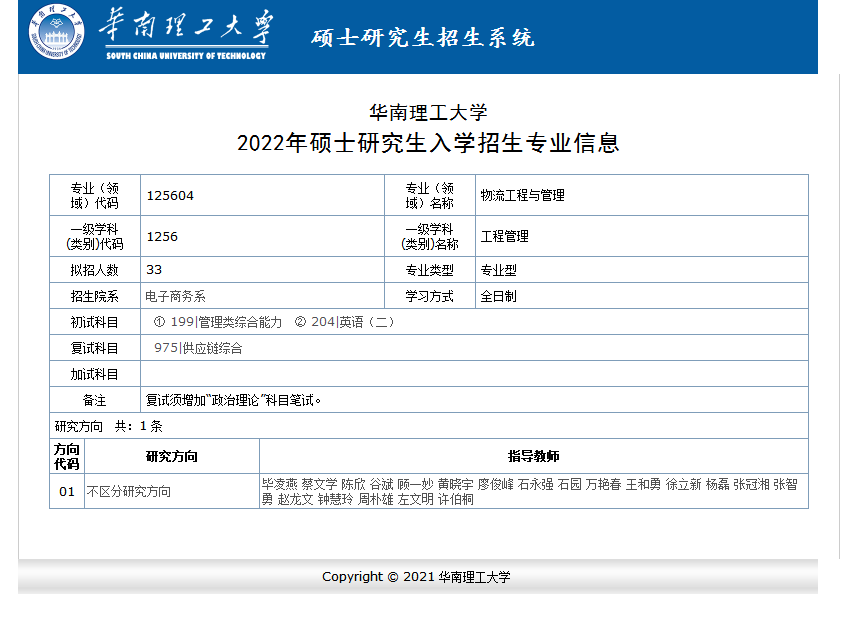This screenshot has width=859, height=622.
Task: Click advisor name 王和勇
Action: (644, 484)
